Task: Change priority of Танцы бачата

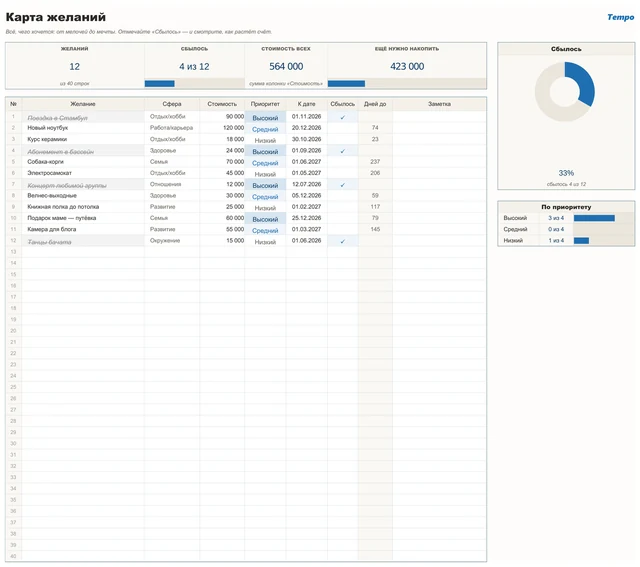Action: (265, 242)
